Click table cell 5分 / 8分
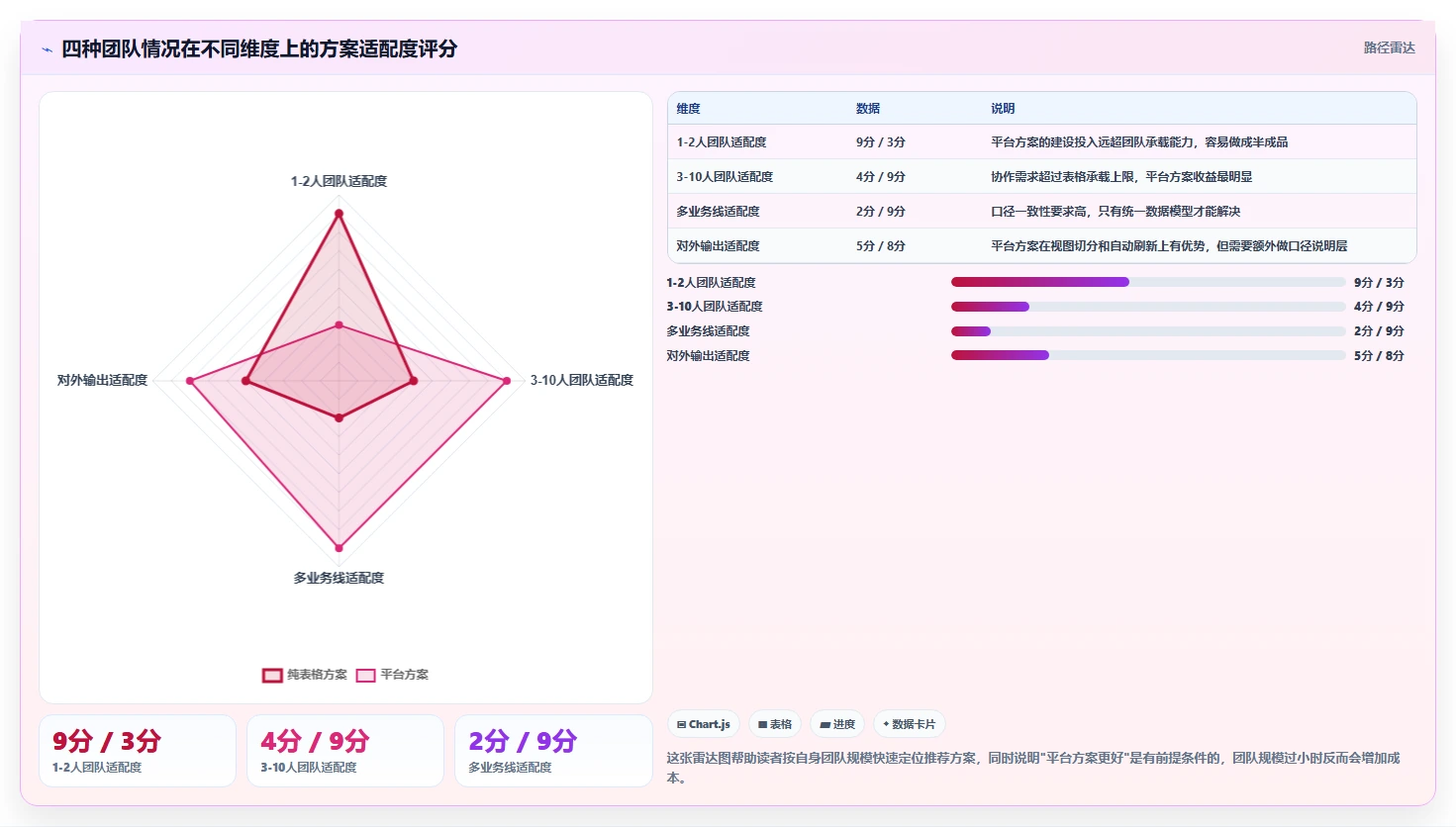Image resolution: width=1456 pixels, height=827 pixels. [881, 246]
